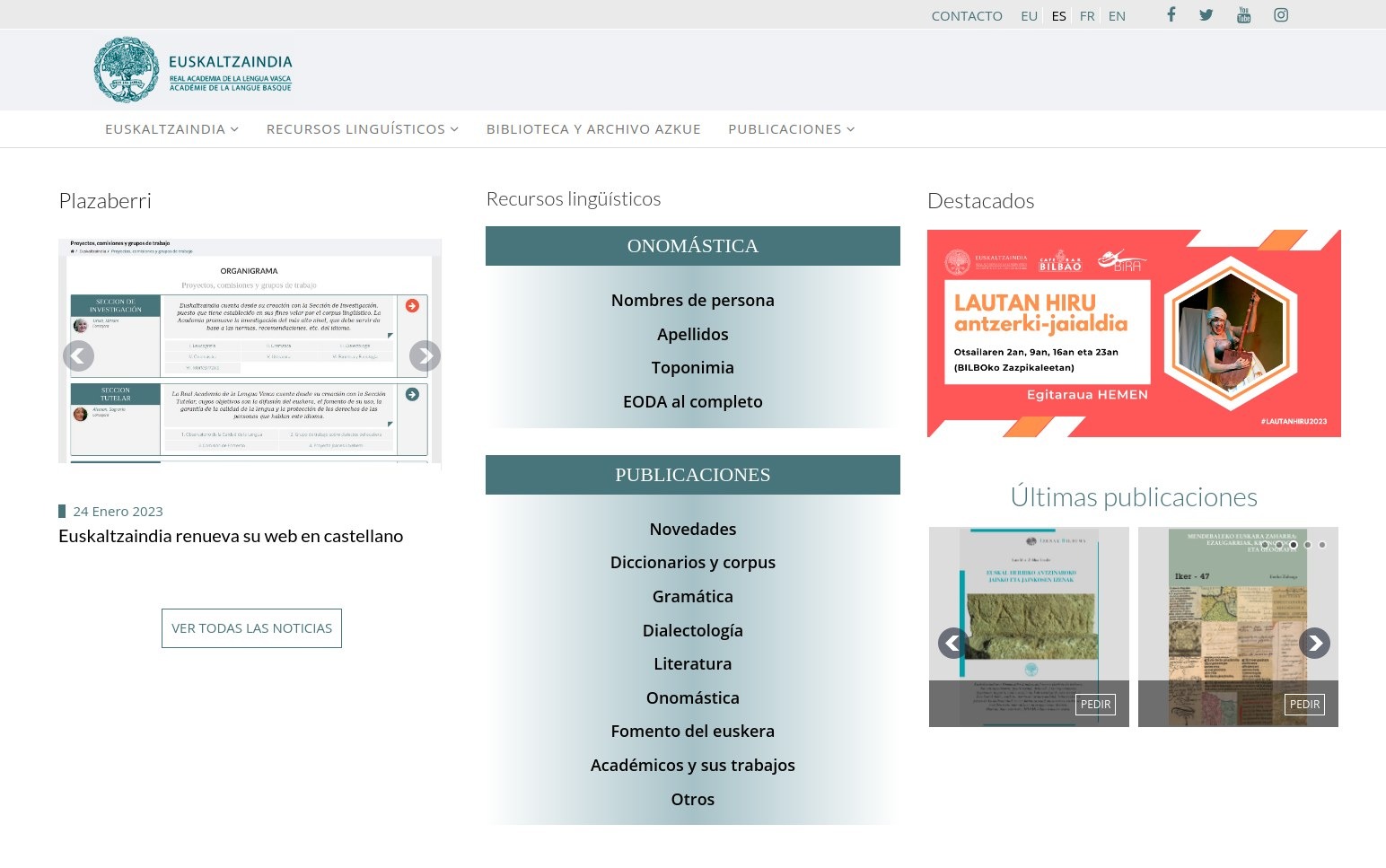The width and height of the screenshot is (1386, 868).
Task: Show next items in Últimas publicaciones
Action: tap(1314, 643)
